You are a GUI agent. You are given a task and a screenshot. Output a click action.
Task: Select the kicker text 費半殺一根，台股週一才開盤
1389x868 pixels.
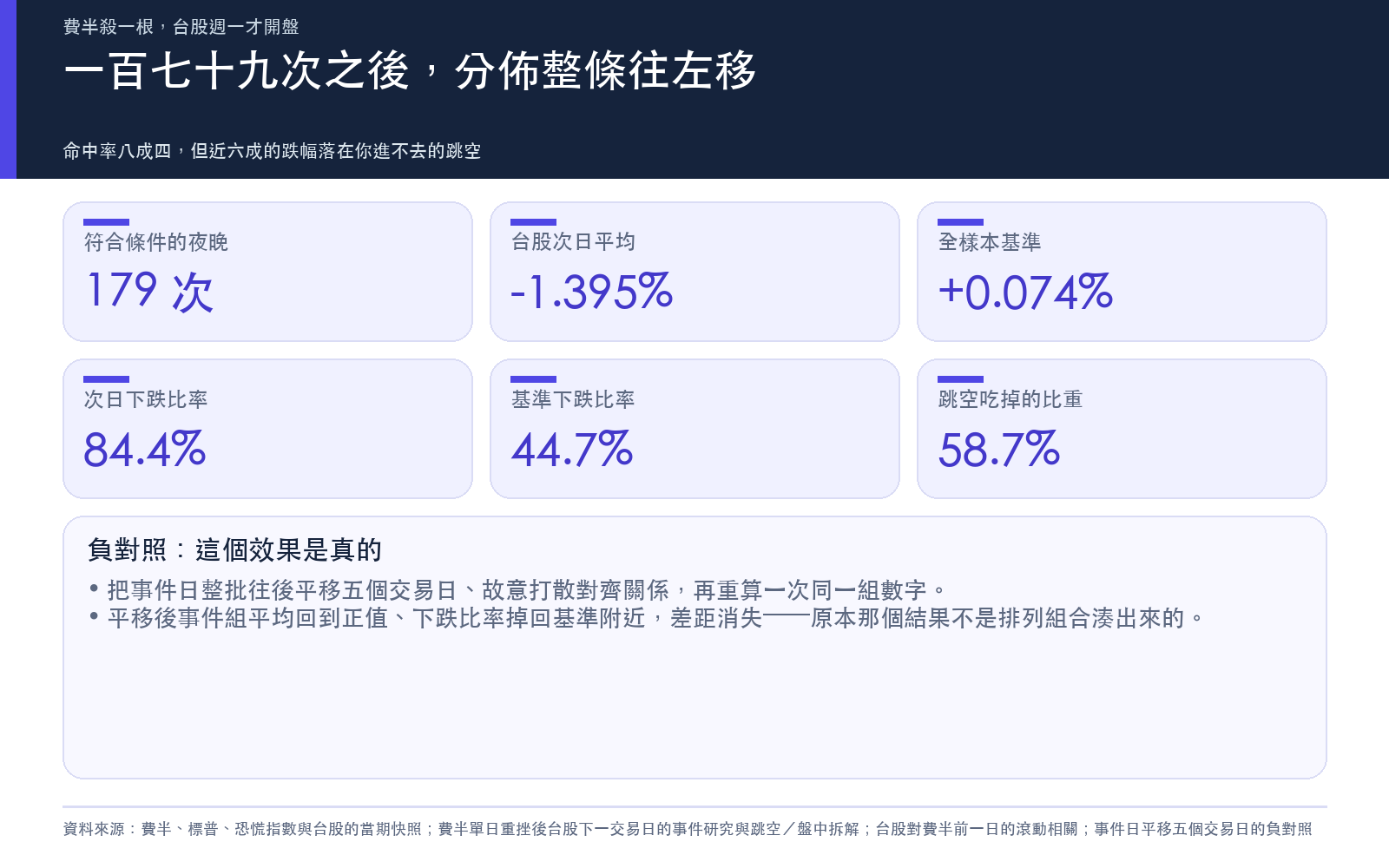pos(181,27)
